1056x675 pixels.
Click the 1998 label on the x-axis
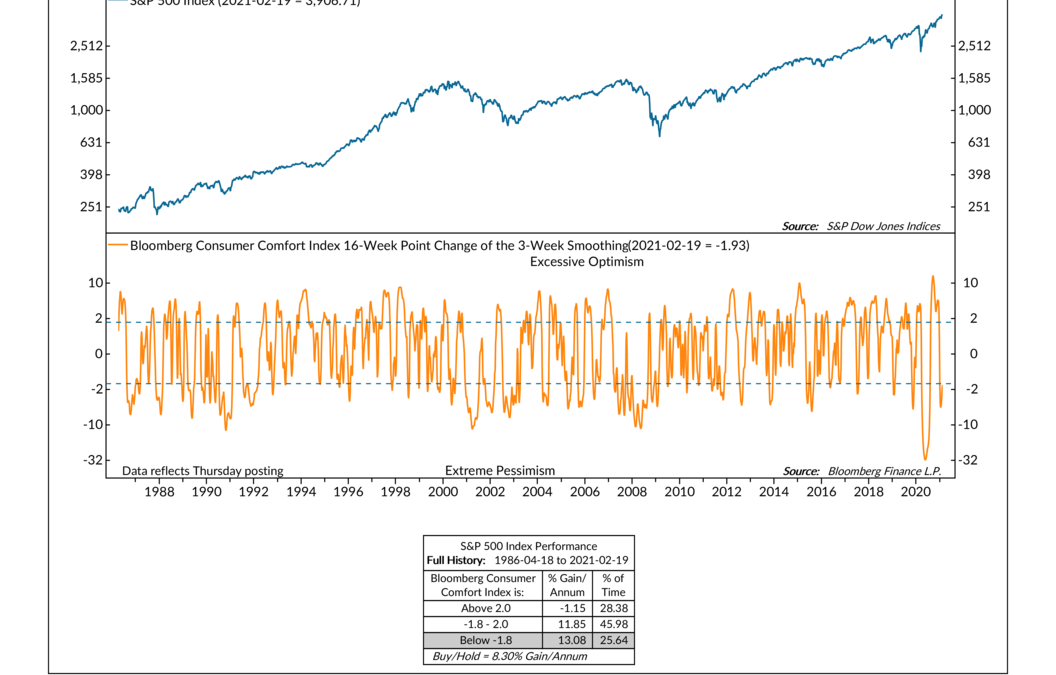pos(395,492)
